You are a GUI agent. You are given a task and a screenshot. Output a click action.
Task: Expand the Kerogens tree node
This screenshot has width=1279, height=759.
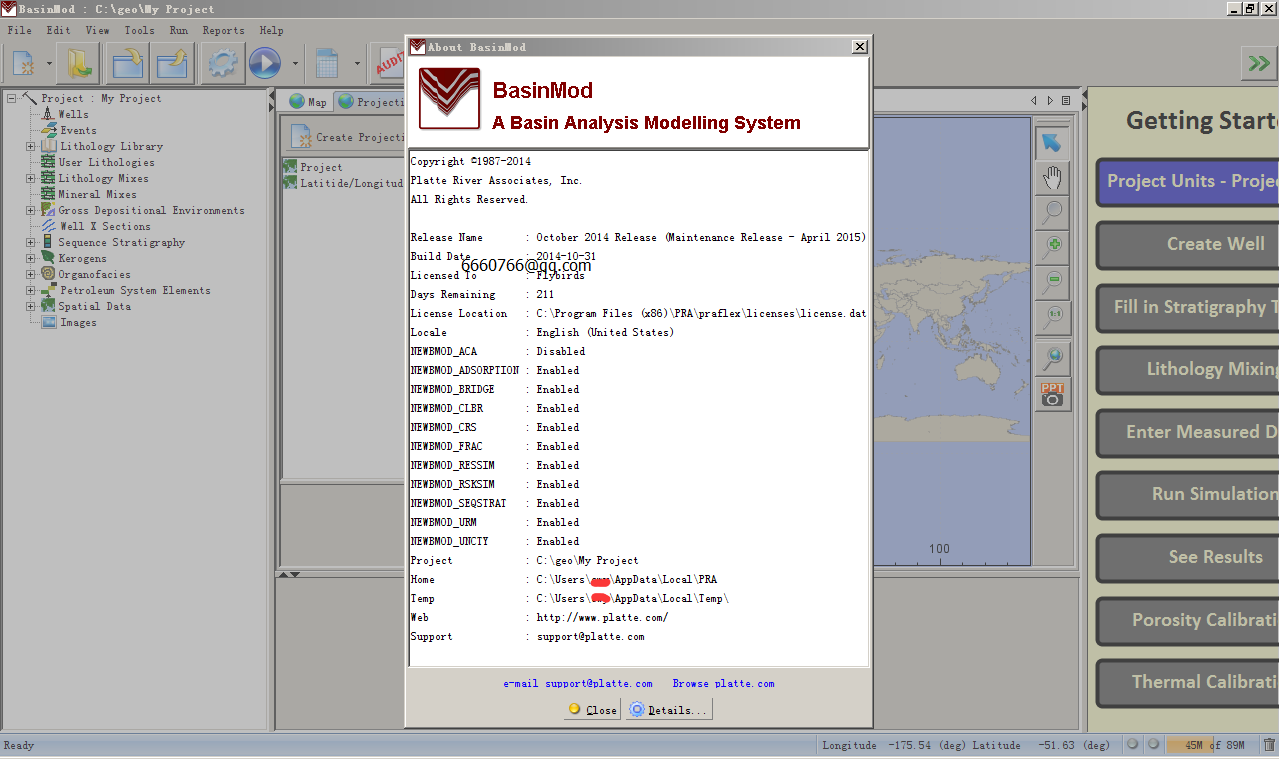[31, 258]
